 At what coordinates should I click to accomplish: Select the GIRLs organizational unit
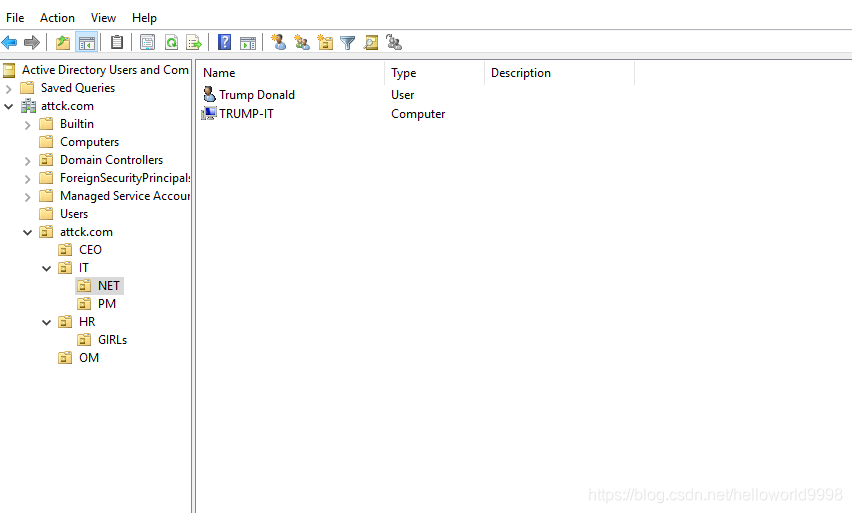pos(112,339)
